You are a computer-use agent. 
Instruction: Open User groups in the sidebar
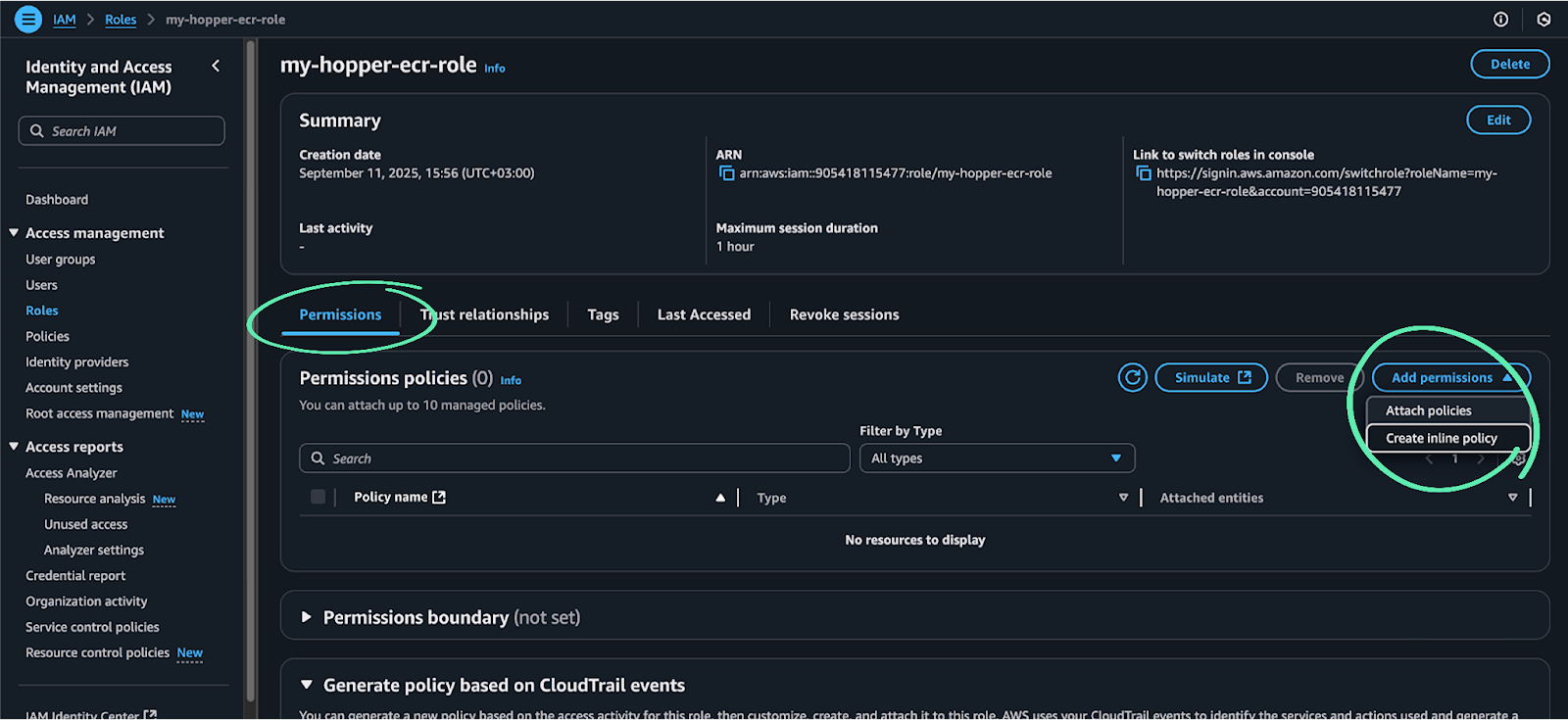pos(61,260)
